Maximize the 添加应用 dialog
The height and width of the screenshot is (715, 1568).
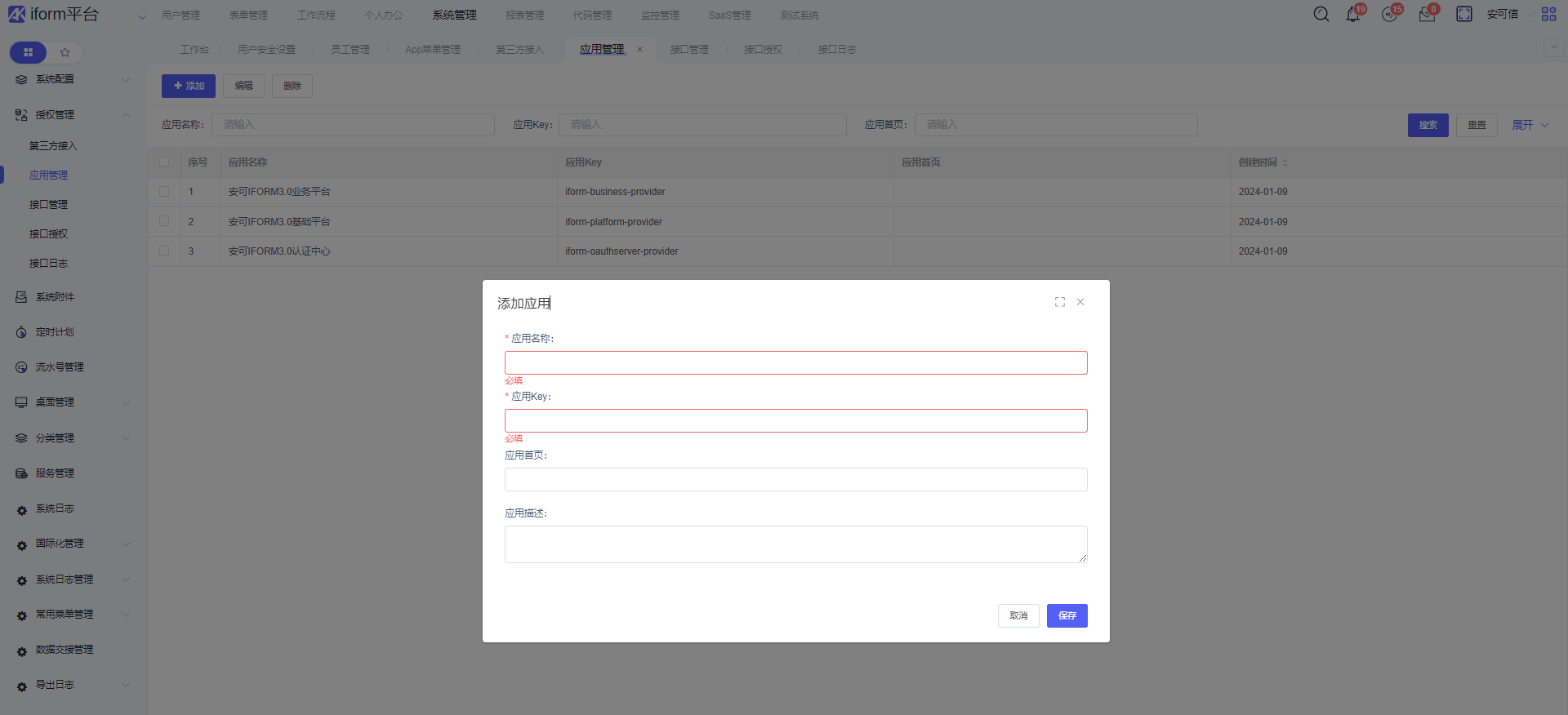tap(1060, 302)
